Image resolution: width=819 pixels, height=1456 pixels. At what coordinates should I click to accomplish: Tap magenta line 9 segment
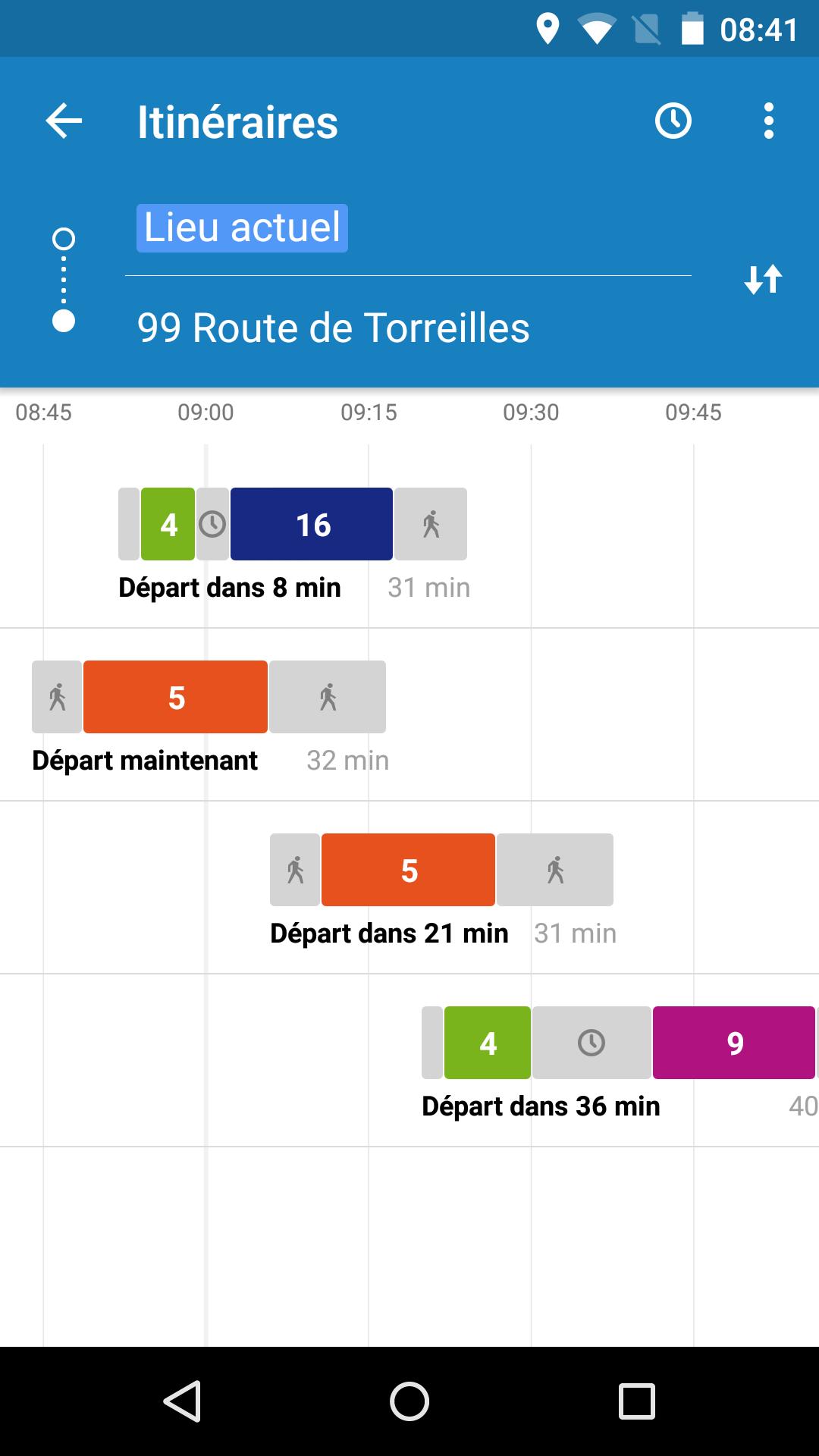[x=734, y=1043]
